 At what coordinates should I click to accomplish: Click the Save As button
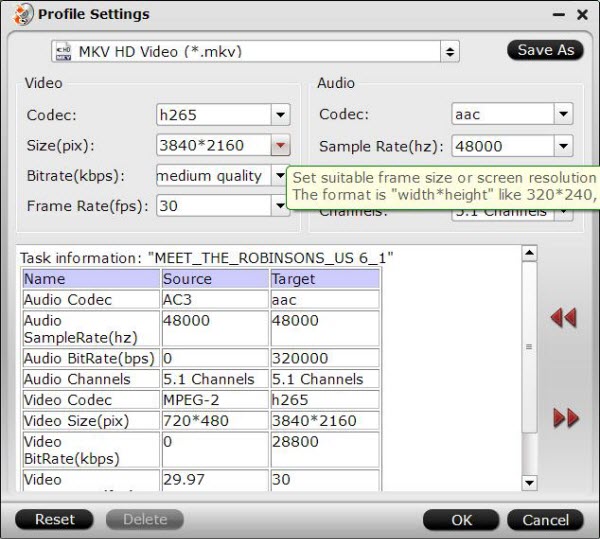pyautogui.click(x=545, y=50)
